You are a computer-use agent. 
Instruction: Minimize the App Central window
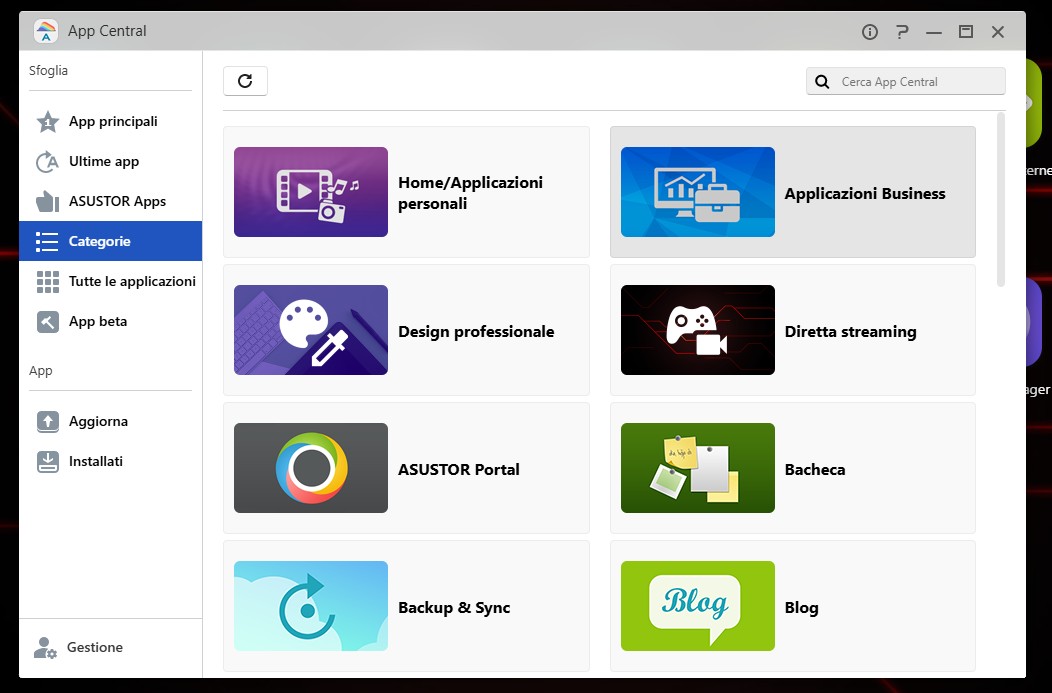[x=934, y=32]
